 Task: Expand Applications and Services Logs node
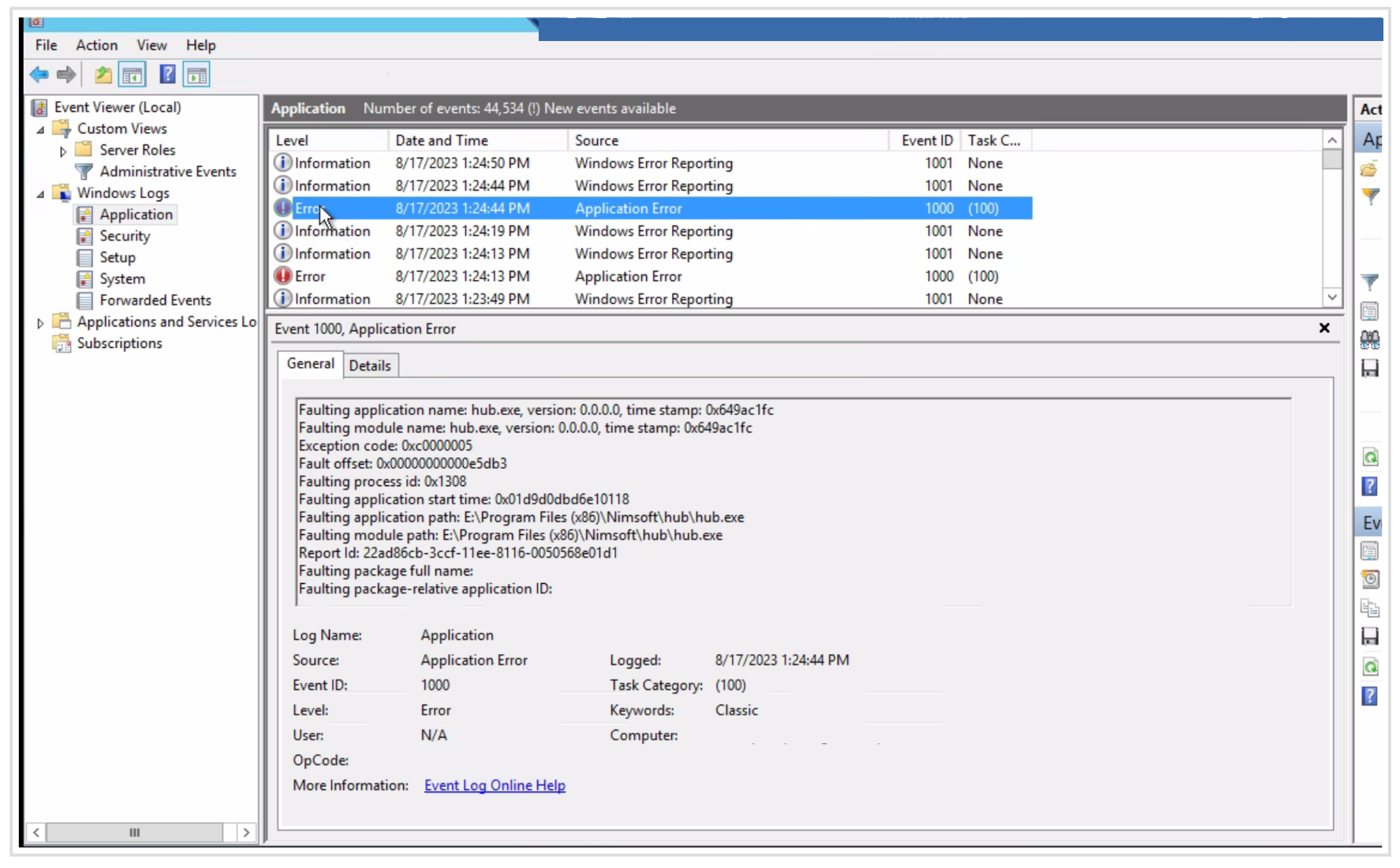[x=40, y=323]
